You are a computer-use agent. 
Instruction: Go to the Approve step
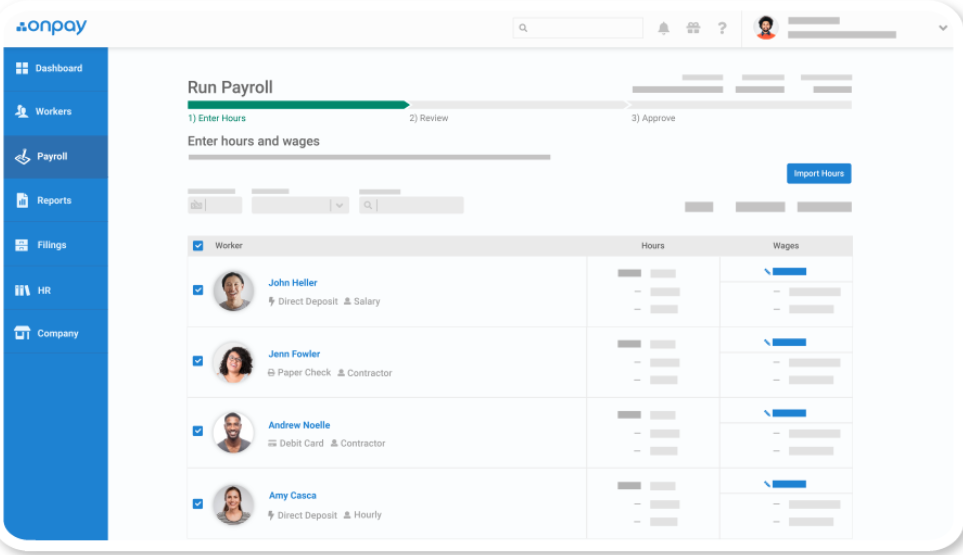(653, 118)
